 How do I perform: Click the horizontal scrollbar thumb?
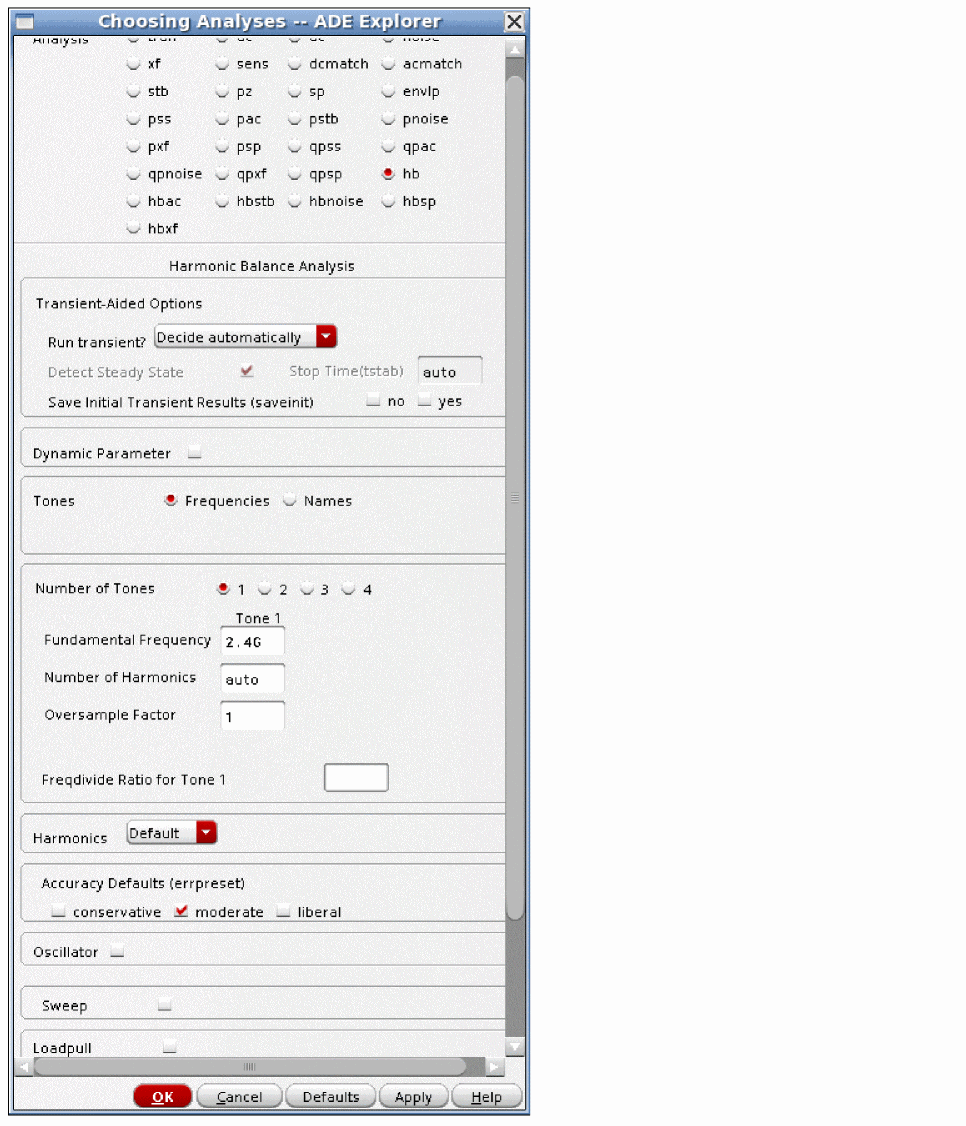pyautogui.click(x=250, y=1067)
